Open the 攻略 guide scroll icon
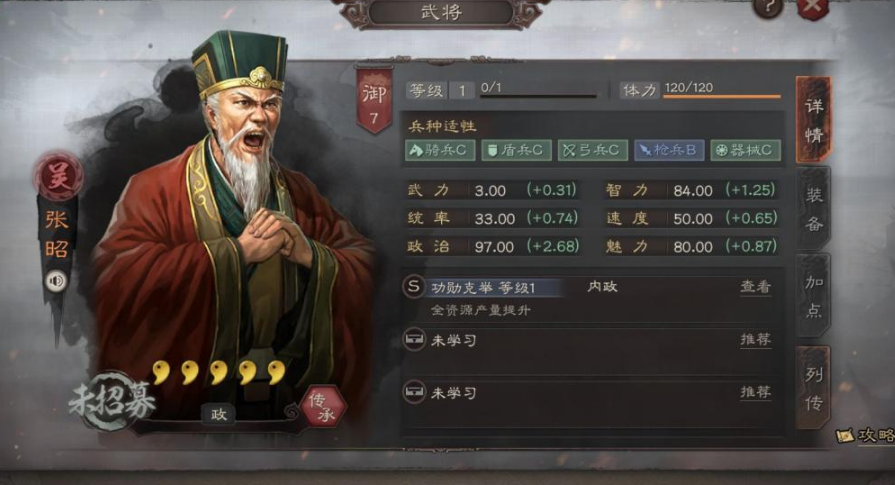This screenshot has width=895, height=485. 845,435
